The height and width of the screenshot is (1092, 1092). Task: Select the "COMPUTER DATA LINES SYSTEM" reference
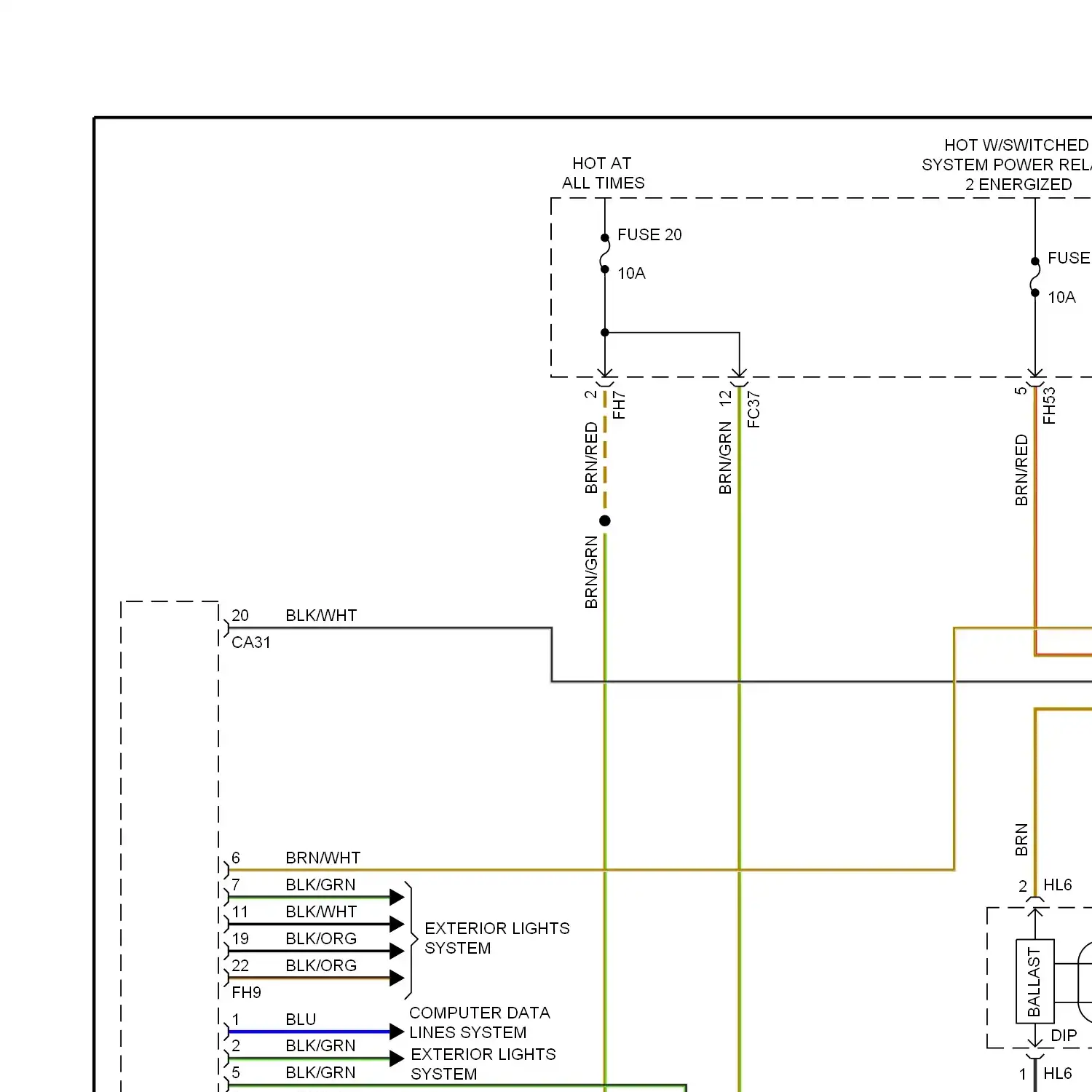coord(480,1023)
